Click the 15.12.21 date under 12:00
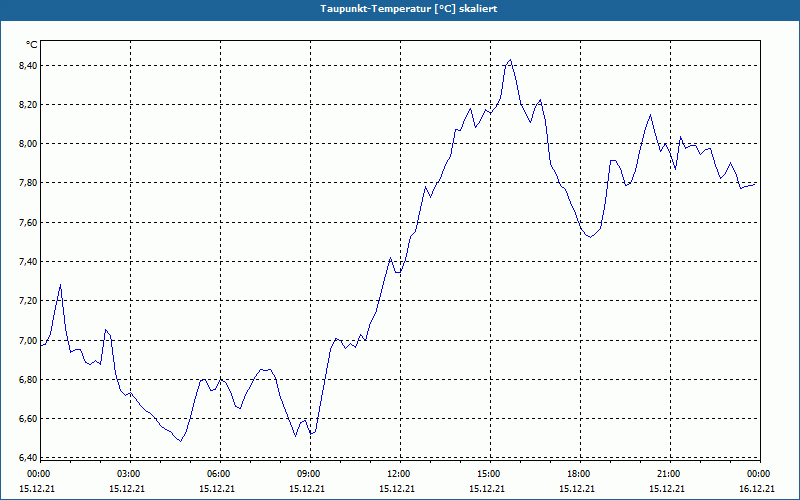Viewport: 800px width, 500px height. pyautogui.click(x=397, y=488)
